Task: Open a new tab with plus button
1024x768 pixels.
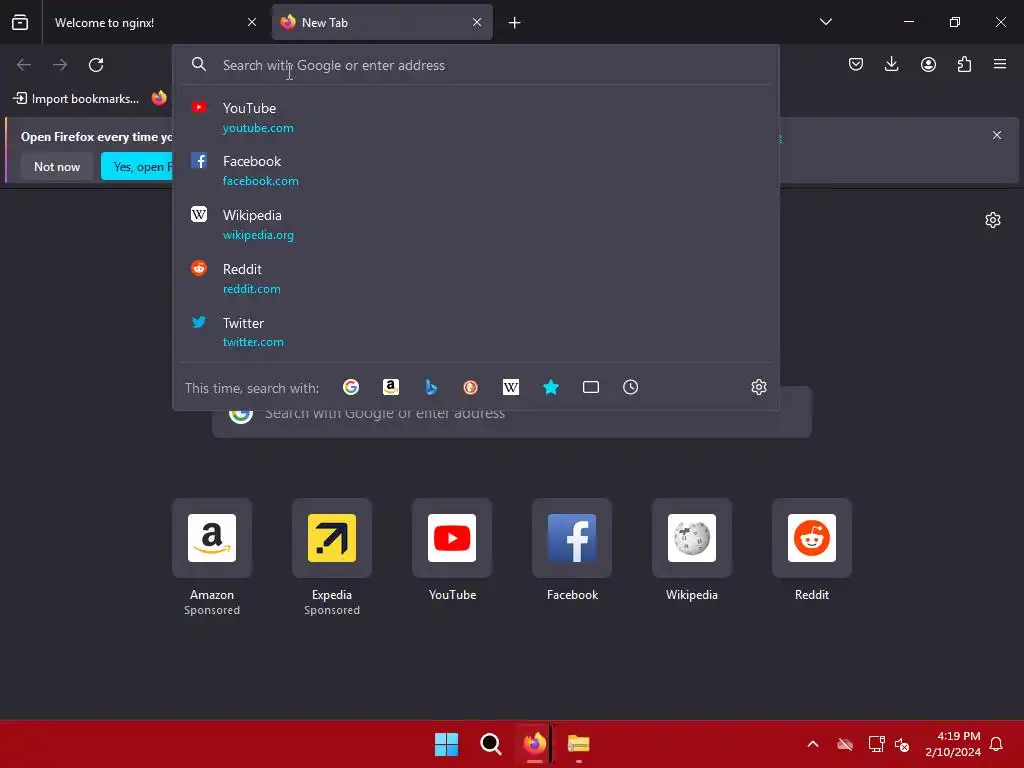Action: coord(515,23)
